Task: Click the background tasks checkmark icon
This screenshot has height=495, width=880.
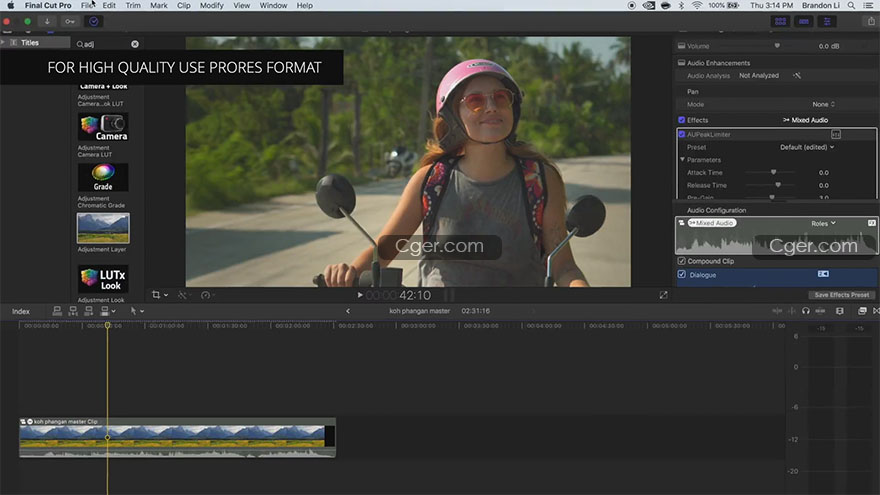Action: point(94,21)
